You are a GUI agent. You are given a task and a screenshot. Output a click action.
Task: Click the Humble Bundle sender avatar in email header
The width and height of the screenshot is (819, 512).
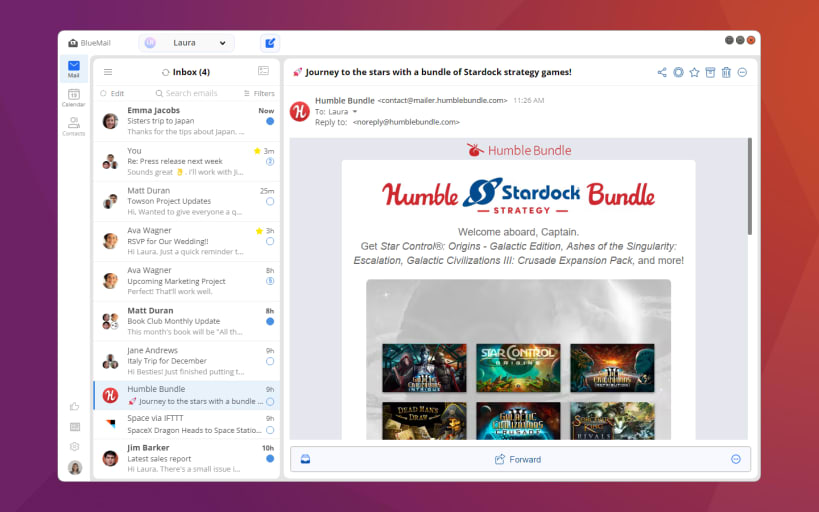click(x=300, y=111)
